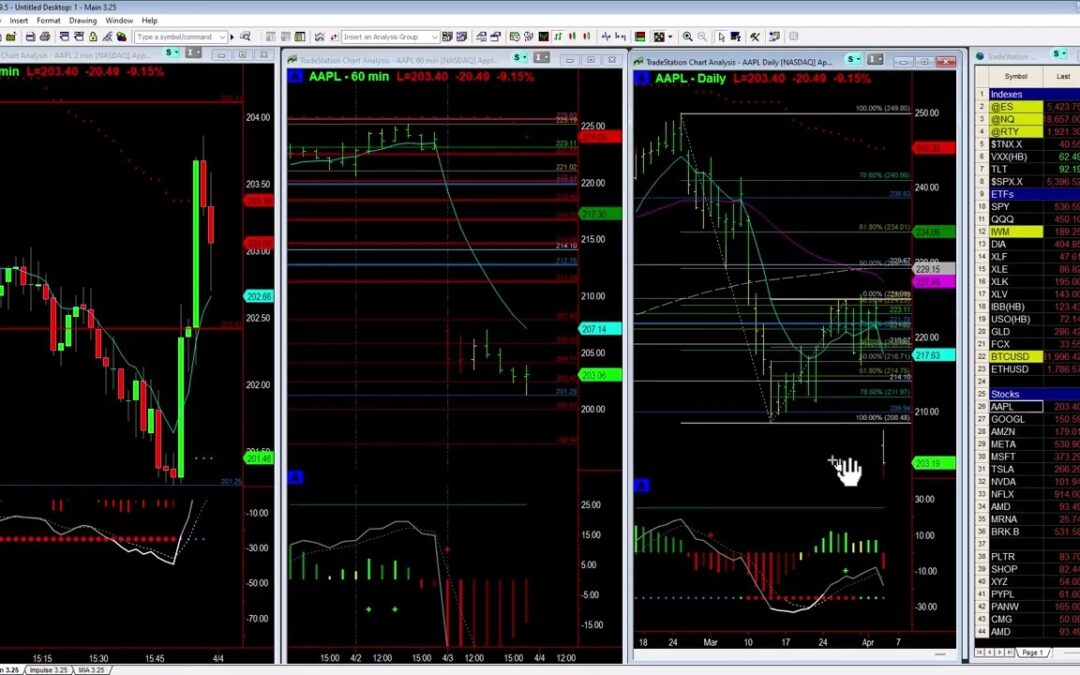The image size is (1080, 675).
Task: Open the Drawing menu
Action: click(x=83, y=20)
